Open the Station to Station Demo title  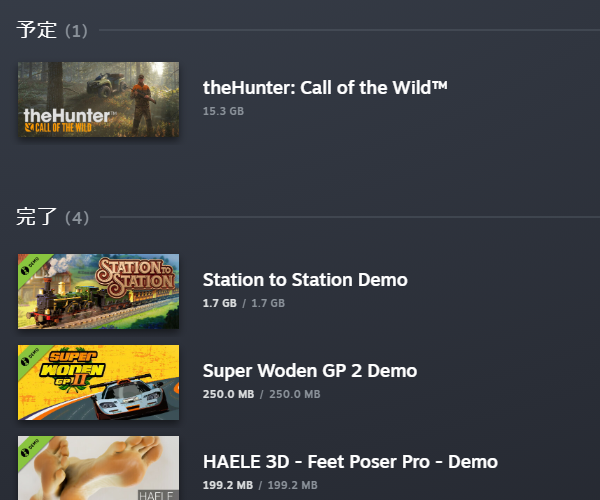305,280
